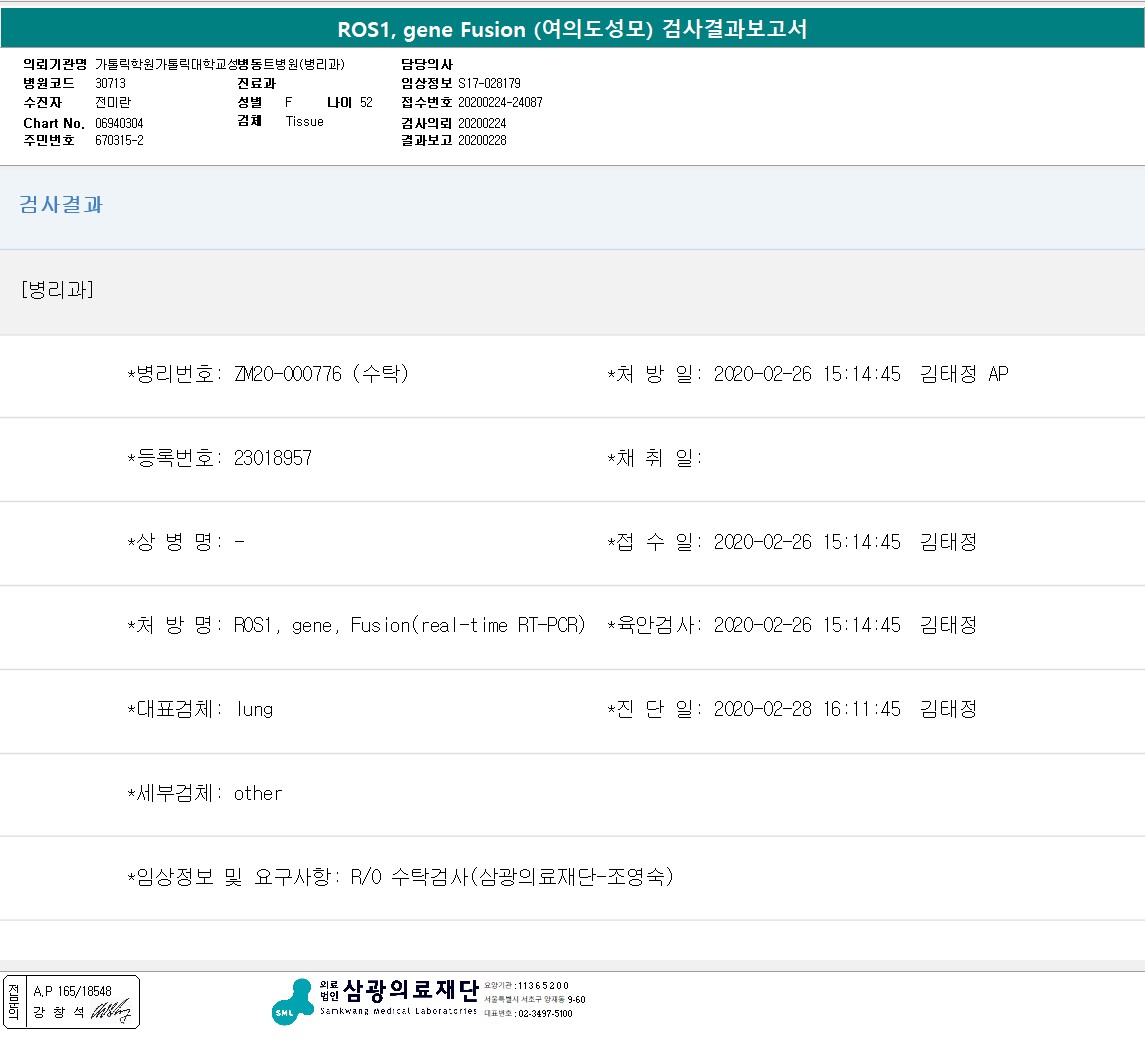
Task: Select age value 52
Action: [366, 102]
